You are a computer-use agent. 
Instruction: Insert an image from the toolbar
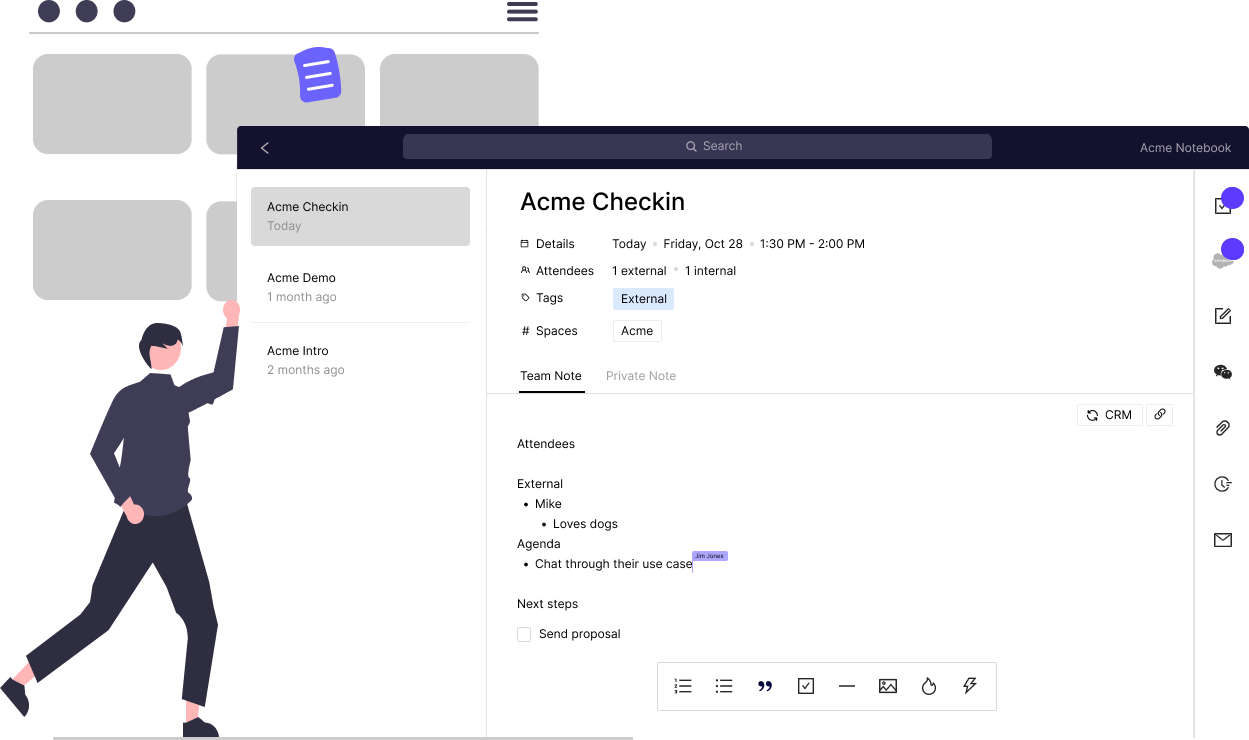[x=888, y=686]
